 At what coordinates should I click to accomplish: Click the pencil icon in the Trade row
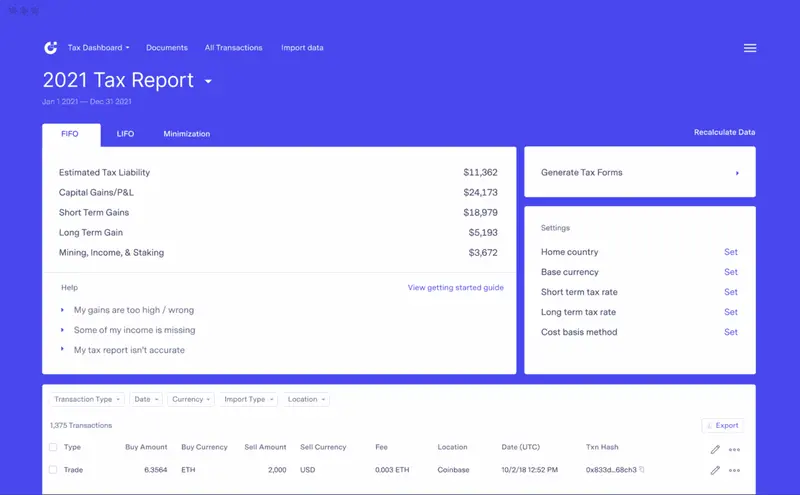715,470
